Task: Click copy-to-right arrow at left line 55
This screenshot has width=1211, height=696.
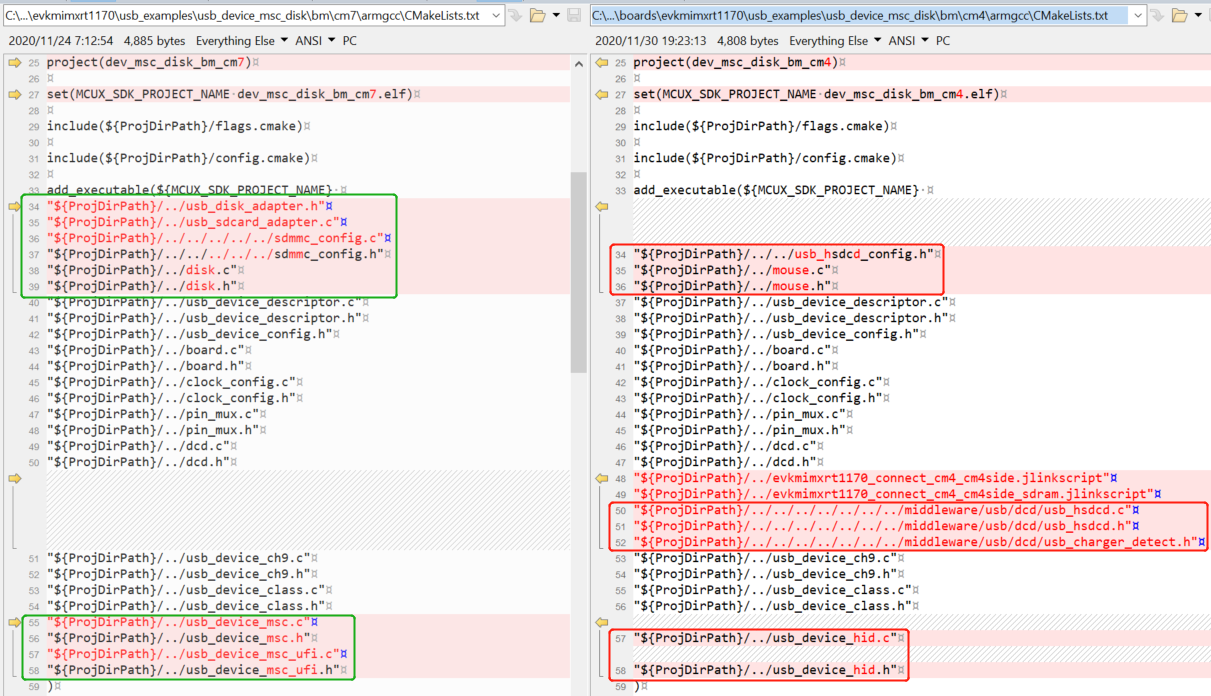Action: [14, 622]
